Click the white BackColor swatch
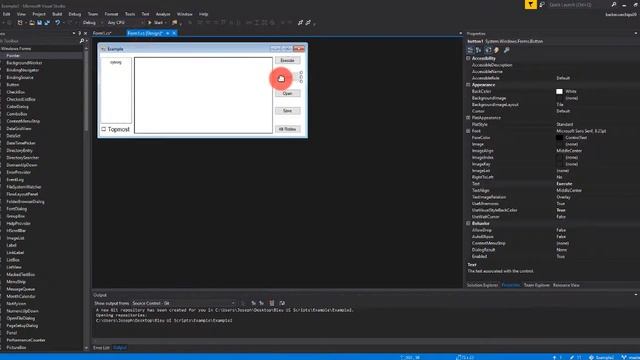This screenshot has width=640, height=360. click(x=559, y=91)
